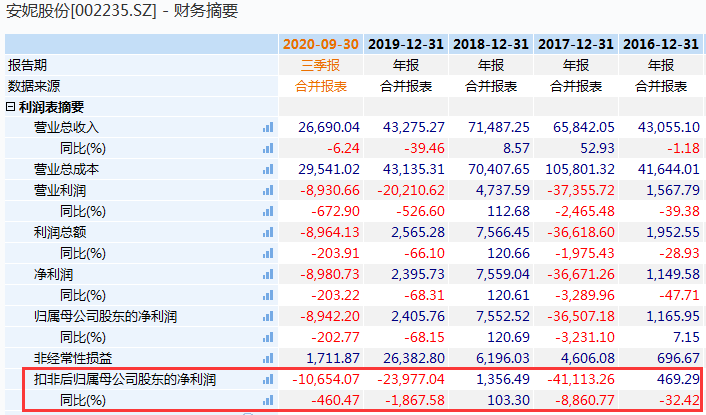Select the 2016-12-31 column header
706x415 pixels.
(x=661, y=44)
